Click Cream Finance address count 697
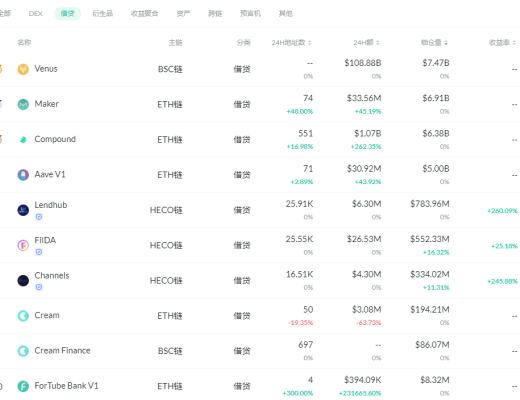Image resolution: width=520 pixels, height=400 pixels. [x=306, y=345]
